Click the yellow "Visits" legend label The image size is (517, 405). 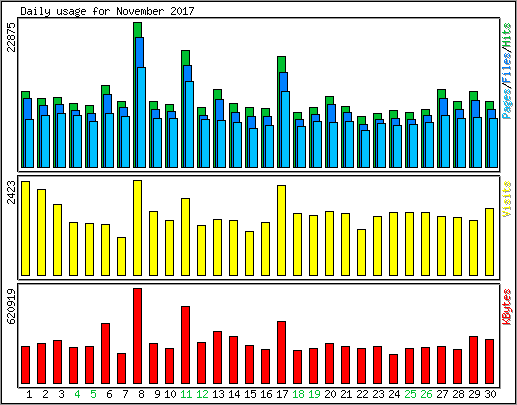pos(507,199)
